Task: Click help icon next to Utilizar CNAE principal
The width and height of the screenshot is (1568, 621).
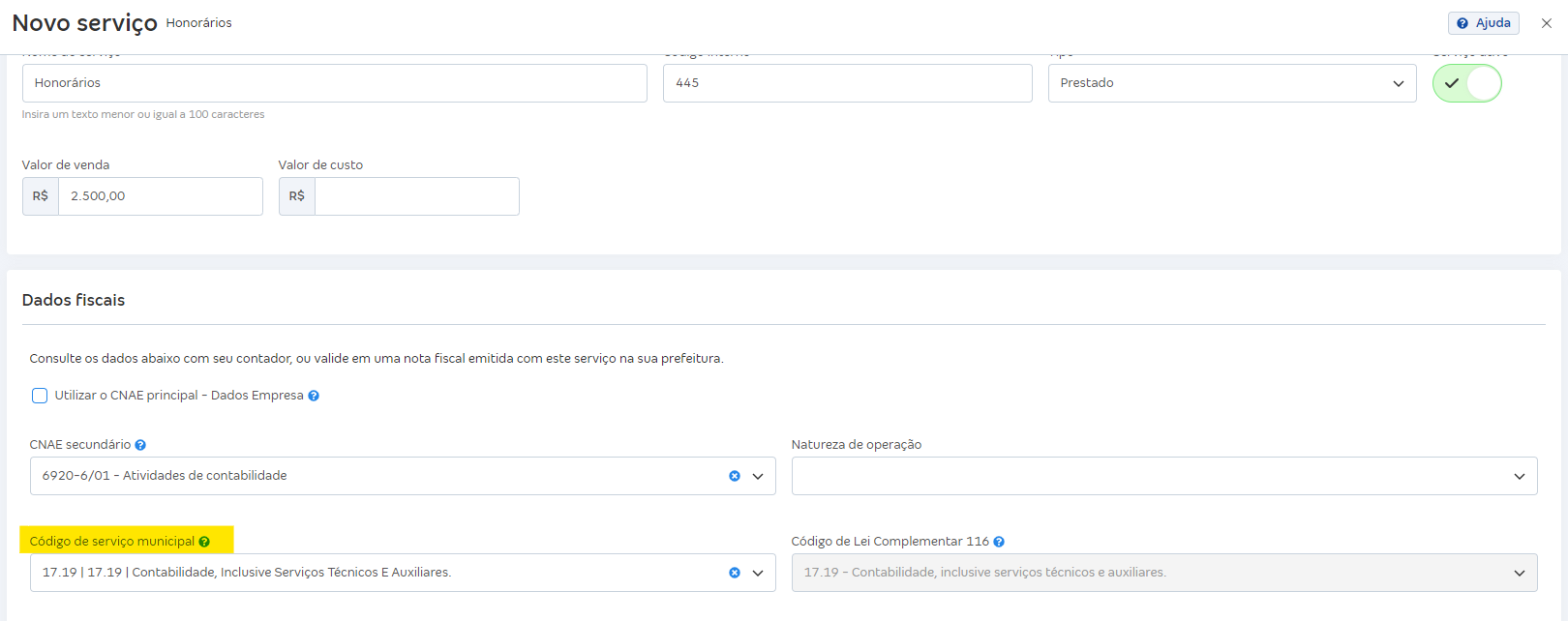Action: 314,396
